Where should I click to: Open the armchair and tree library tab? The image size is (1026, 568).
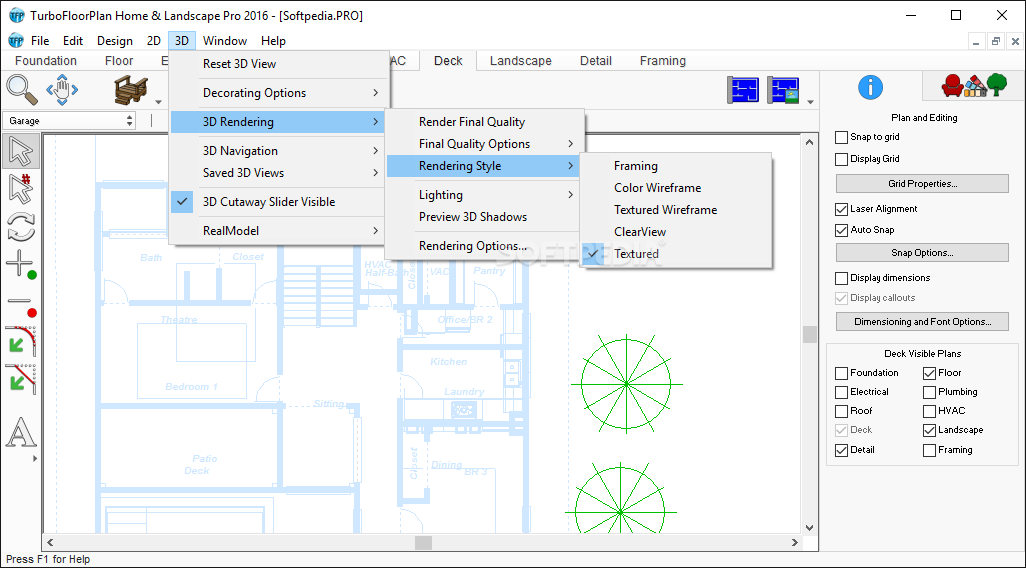[974, 86]
